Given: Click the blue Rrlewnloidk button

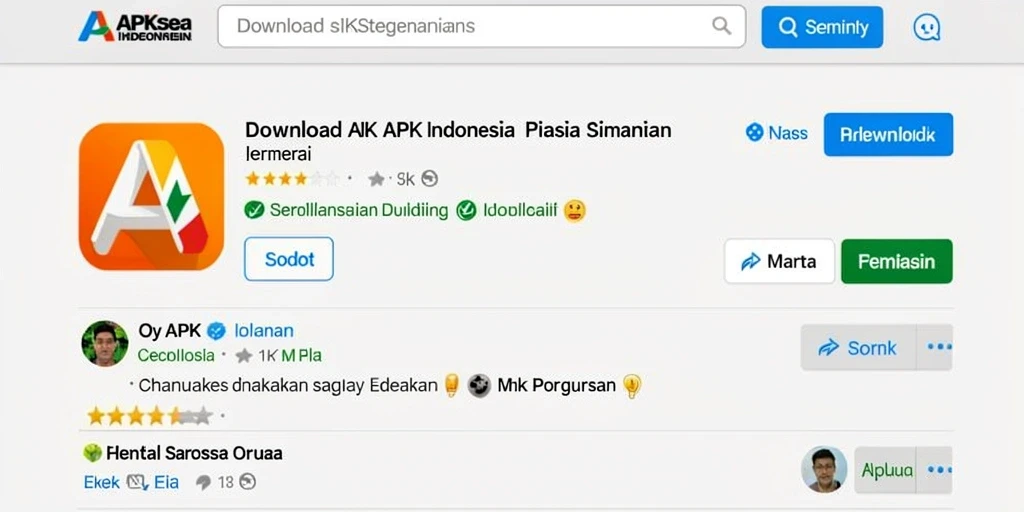Looking at the screenshot, I should (x=888, y=135).
